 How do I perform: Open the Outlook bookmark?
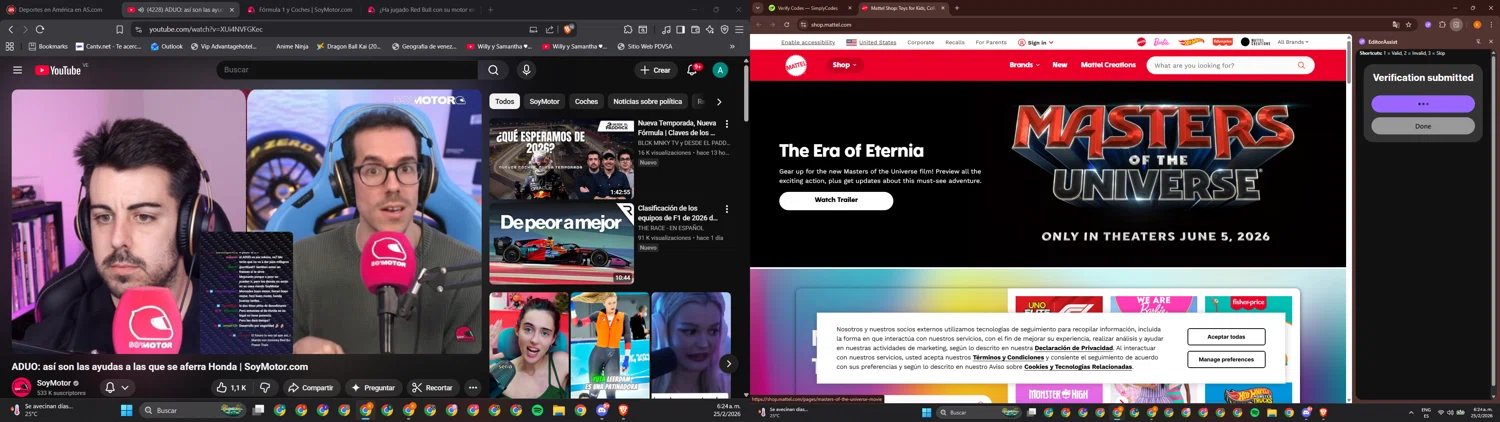(167, 46)
